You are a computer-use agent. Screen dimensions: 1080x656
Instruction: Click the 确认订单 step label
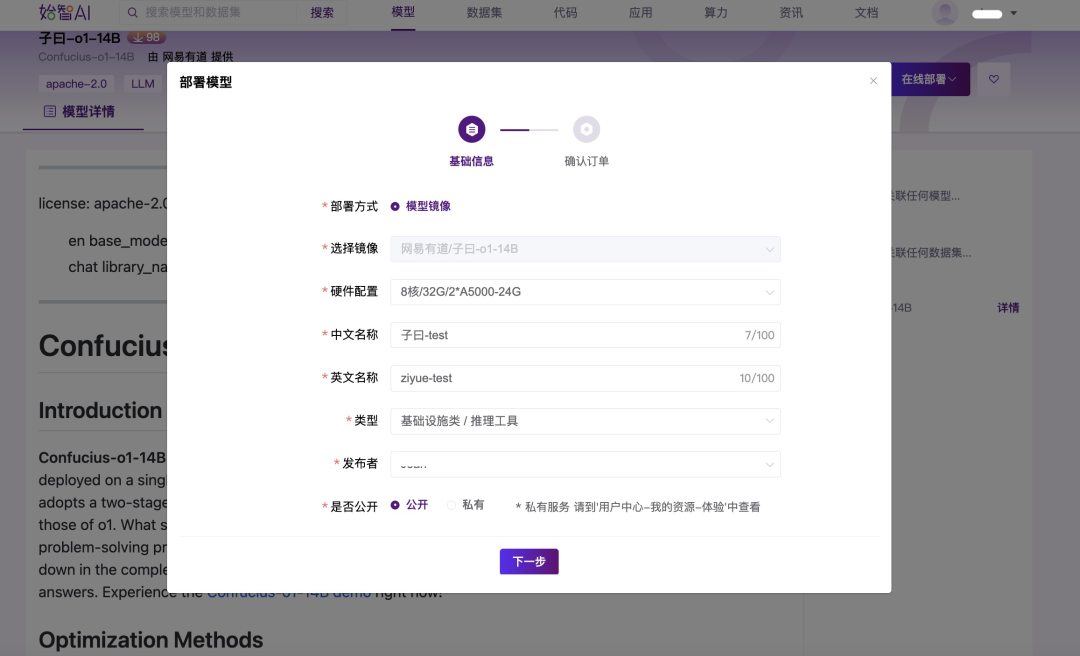[586, 161]
